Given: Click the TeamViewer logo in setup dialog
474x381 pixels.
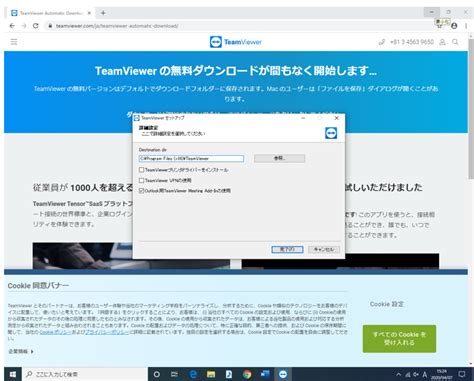Looking at the screenshot, I should coord(331,133).
